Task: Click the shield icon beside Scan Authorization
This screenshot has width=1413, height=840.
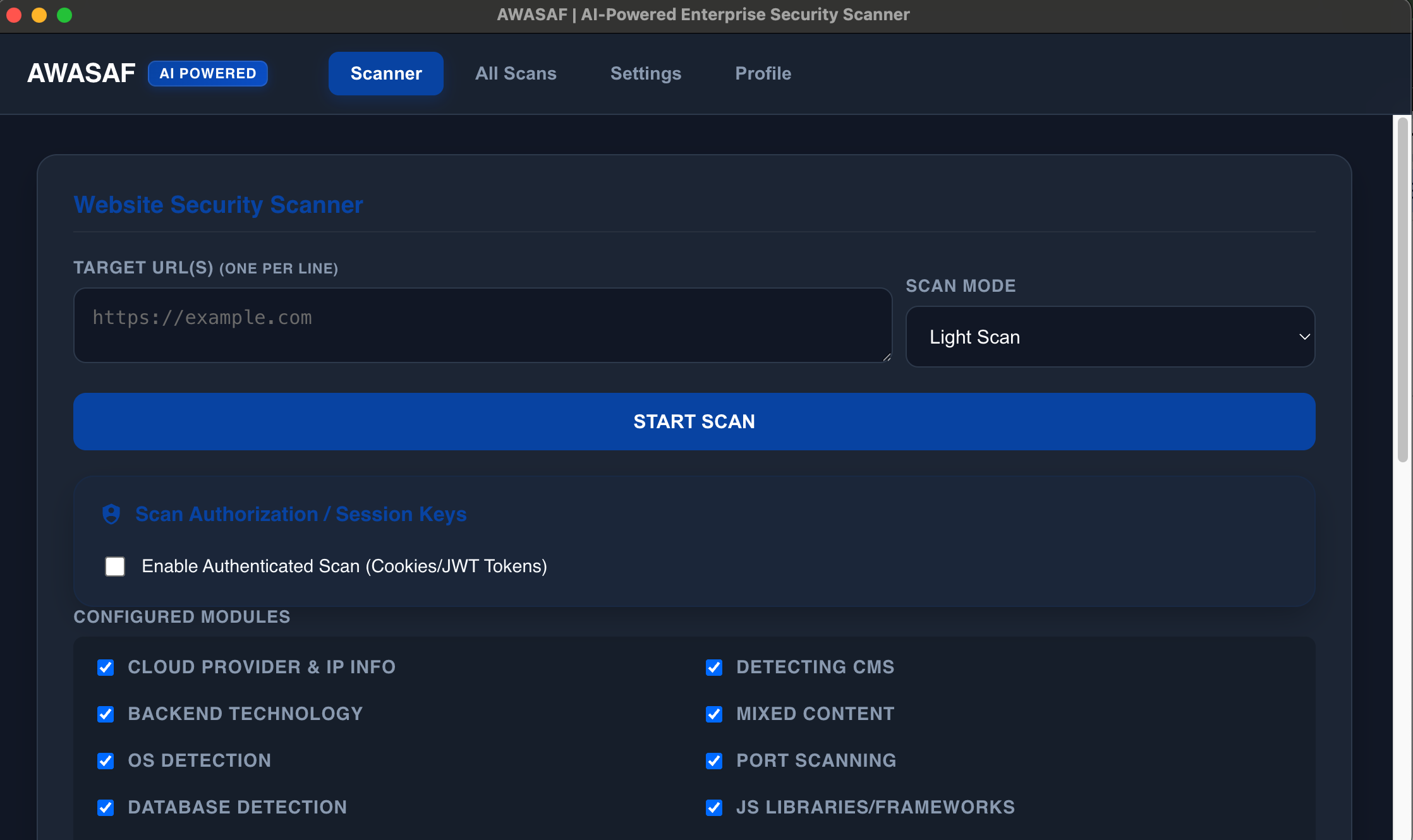Action: pyautogui.click(x=112, y=514)
